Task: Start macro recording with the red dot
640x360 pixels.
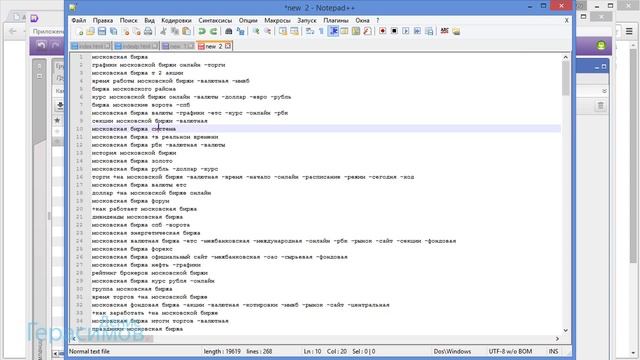Action: tap(382, 31)
